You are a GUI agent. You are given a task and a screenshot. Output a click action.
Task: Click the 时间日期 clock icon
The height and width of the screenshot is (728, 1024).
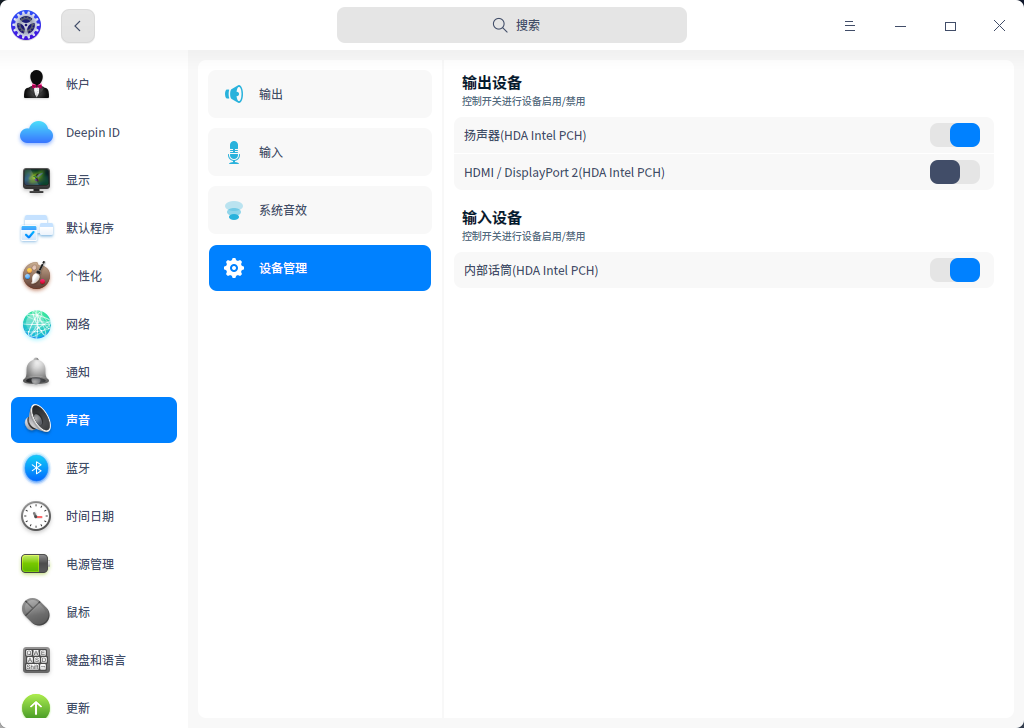coord(37,516)
